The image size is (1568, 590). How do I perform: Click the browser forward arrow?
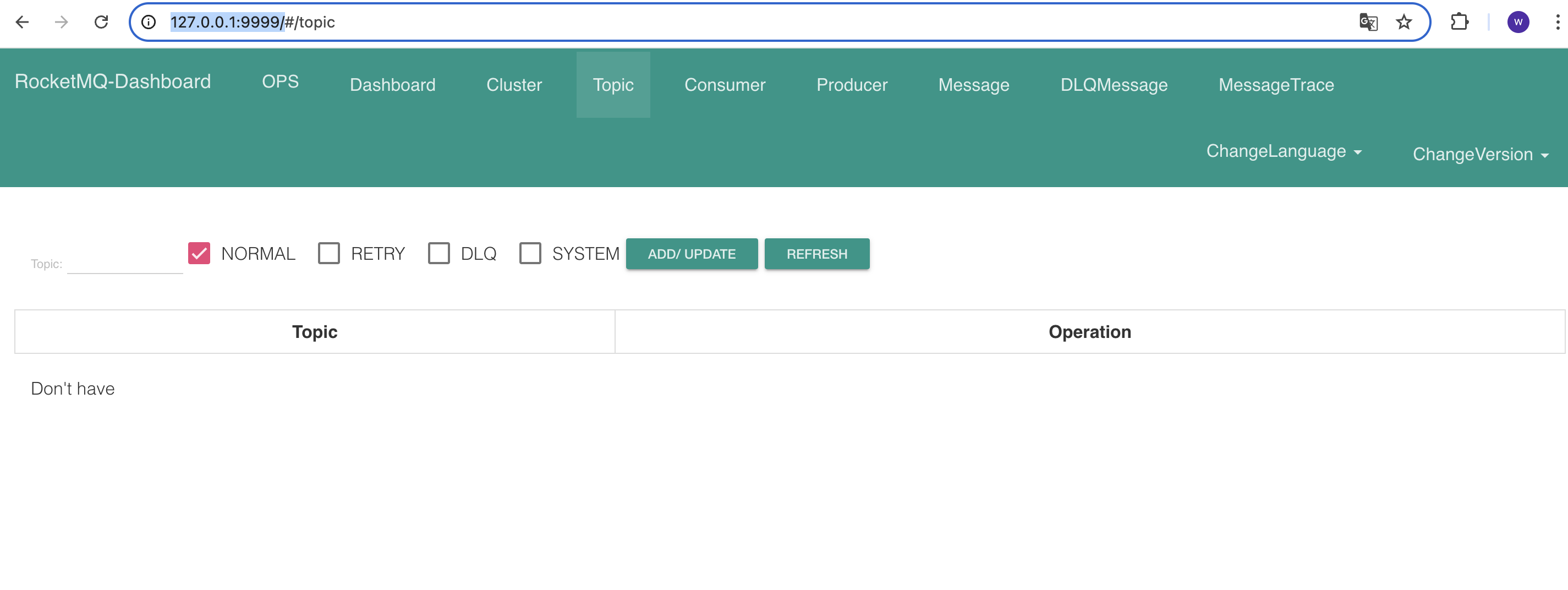click(62, 23)
